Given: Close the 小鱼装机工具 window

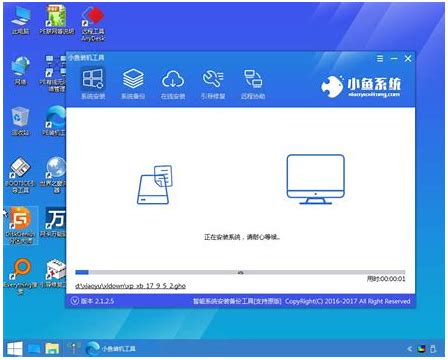Looking at the screenshot, I should point(408,59).
